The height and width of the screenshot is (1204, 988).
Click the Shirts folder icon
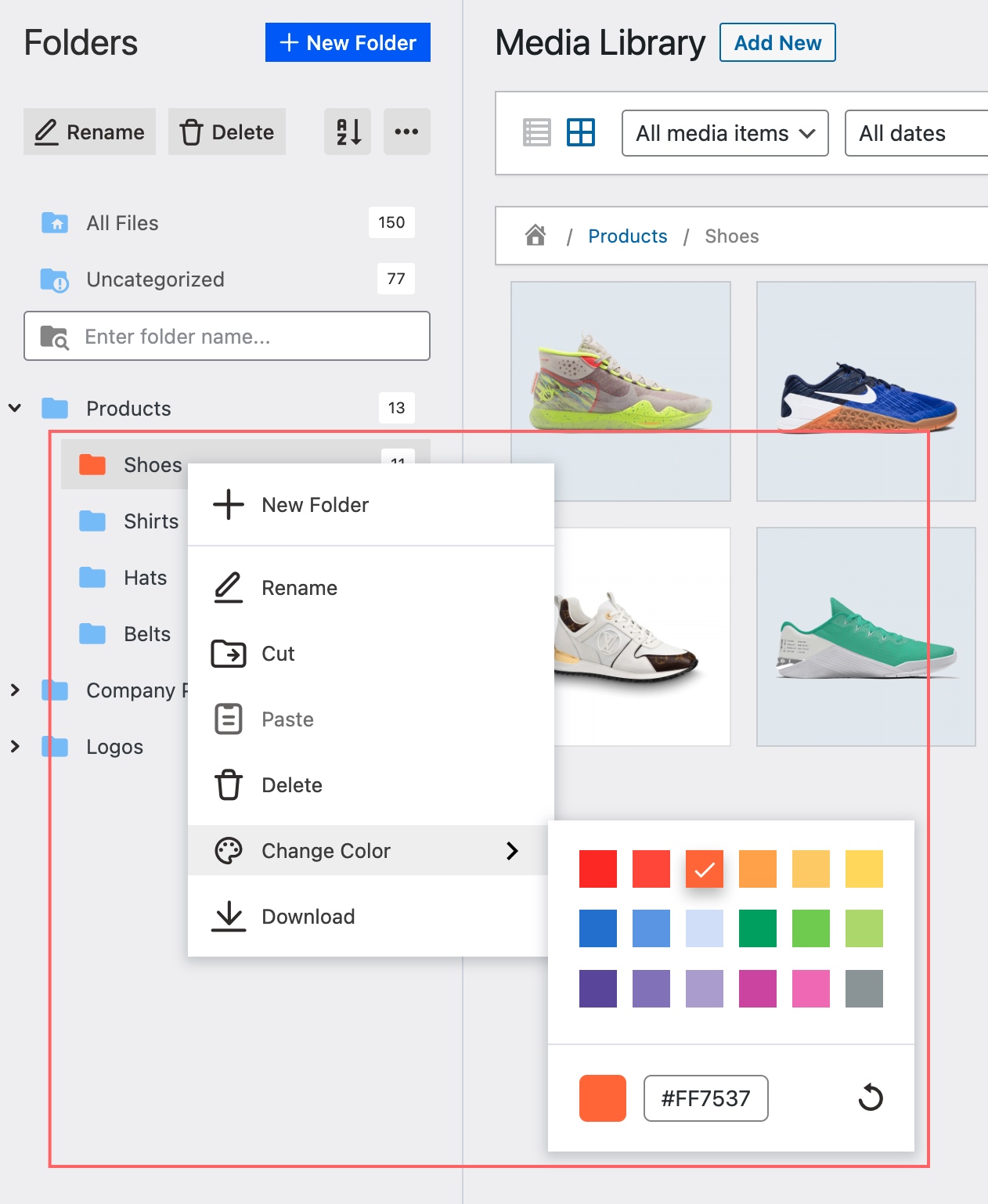[x=92, y=521]
